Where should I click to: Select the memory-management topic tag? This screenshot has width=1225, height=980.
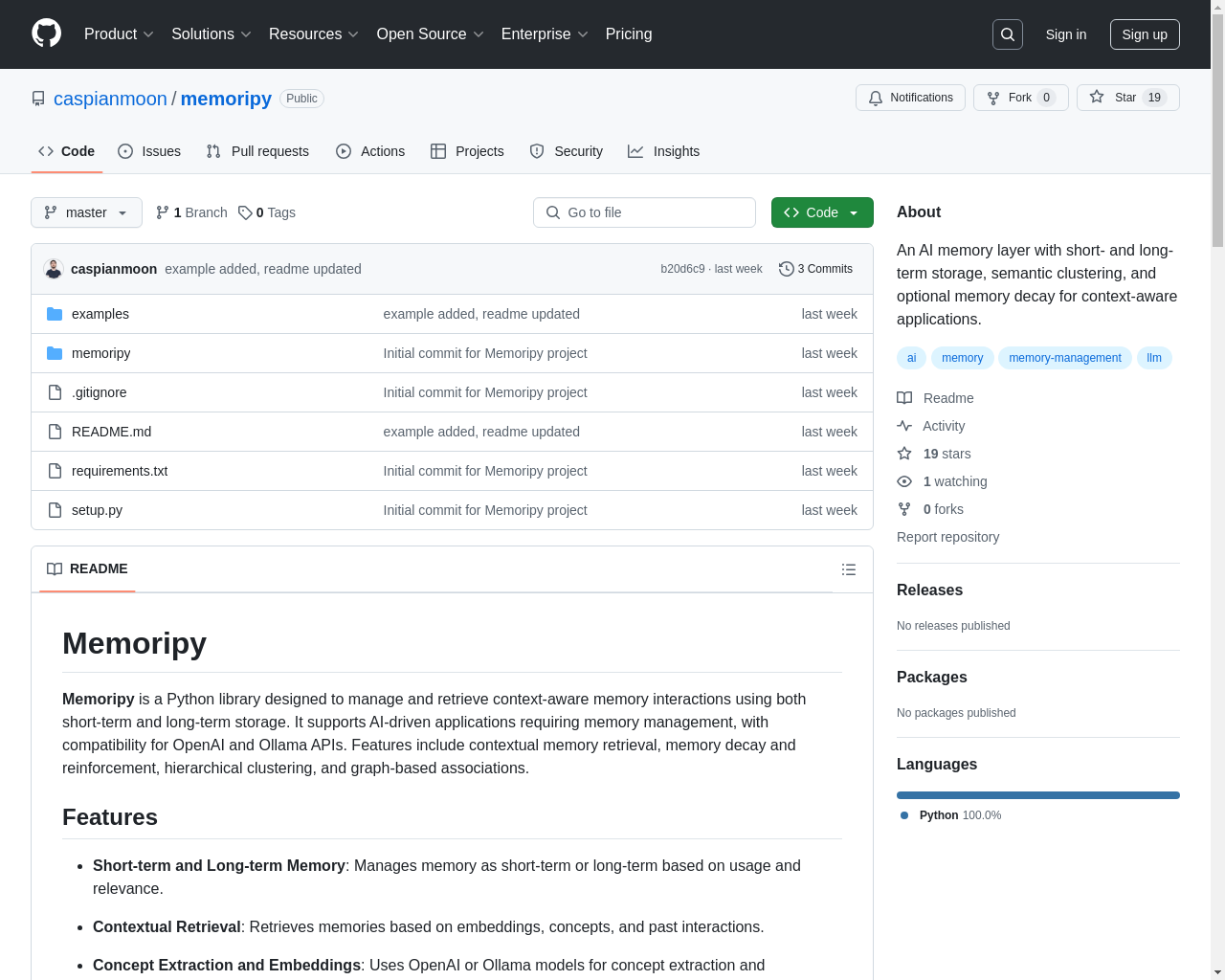point(1065,358)
